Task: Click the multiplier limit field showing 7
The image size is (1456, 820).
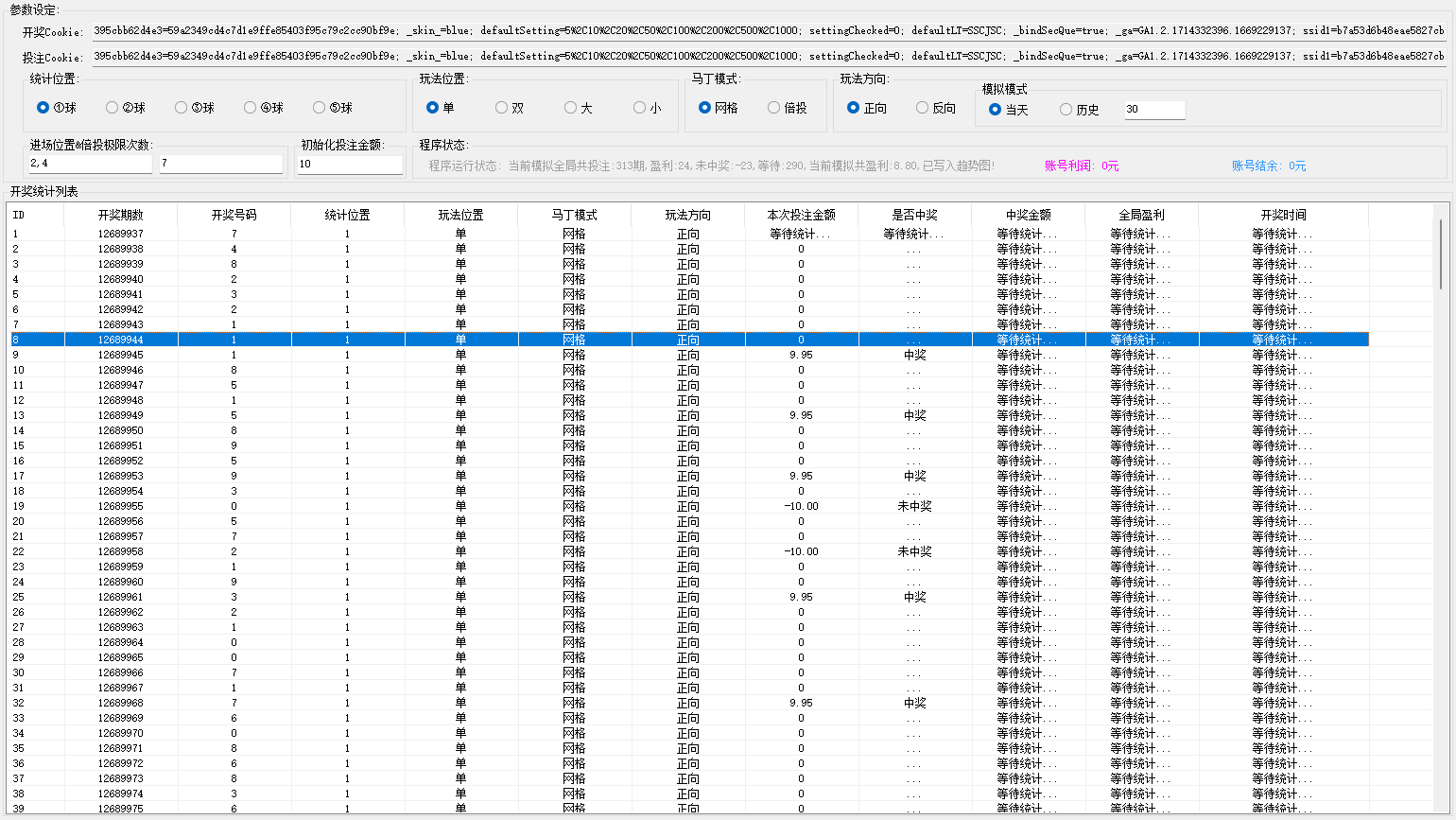Action: pyautogui.click(x=220, y=164)
